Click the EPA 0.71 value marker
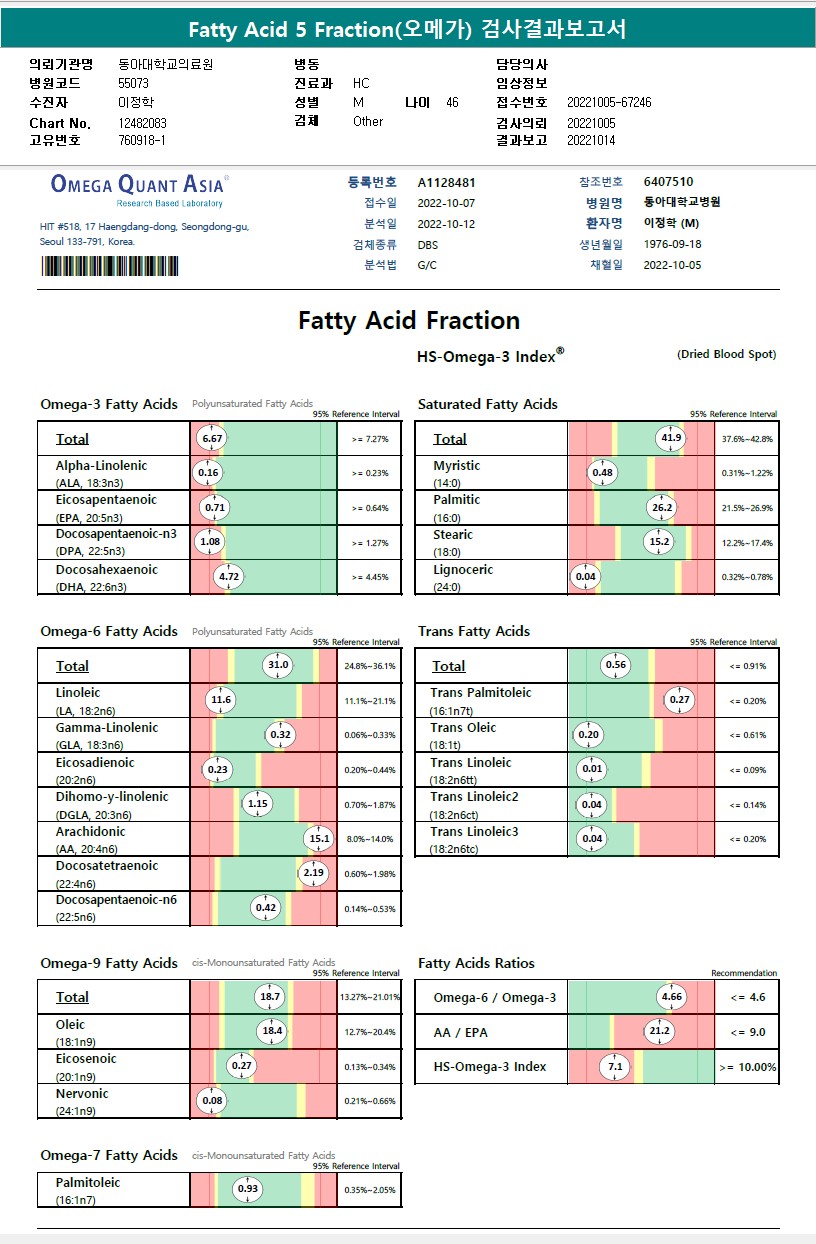Screen dimensions: 816x1244 [x=215, y=507]
